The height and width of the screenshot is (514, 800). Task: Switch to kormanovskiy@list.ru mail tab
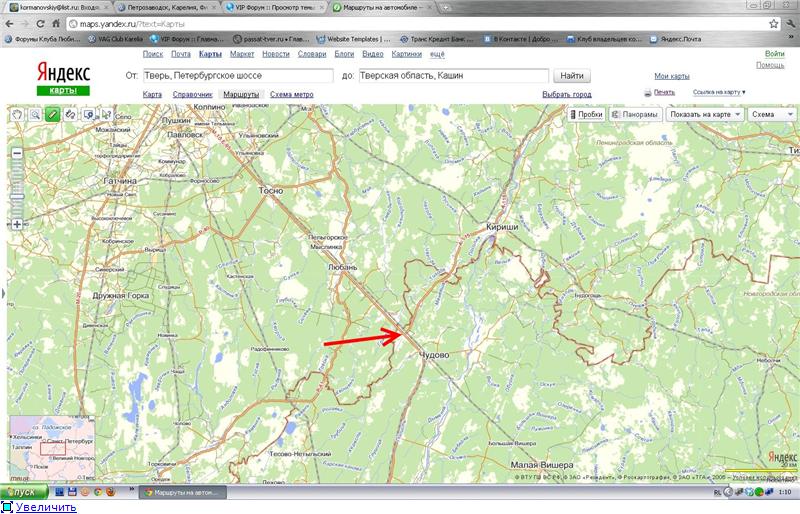58,8
